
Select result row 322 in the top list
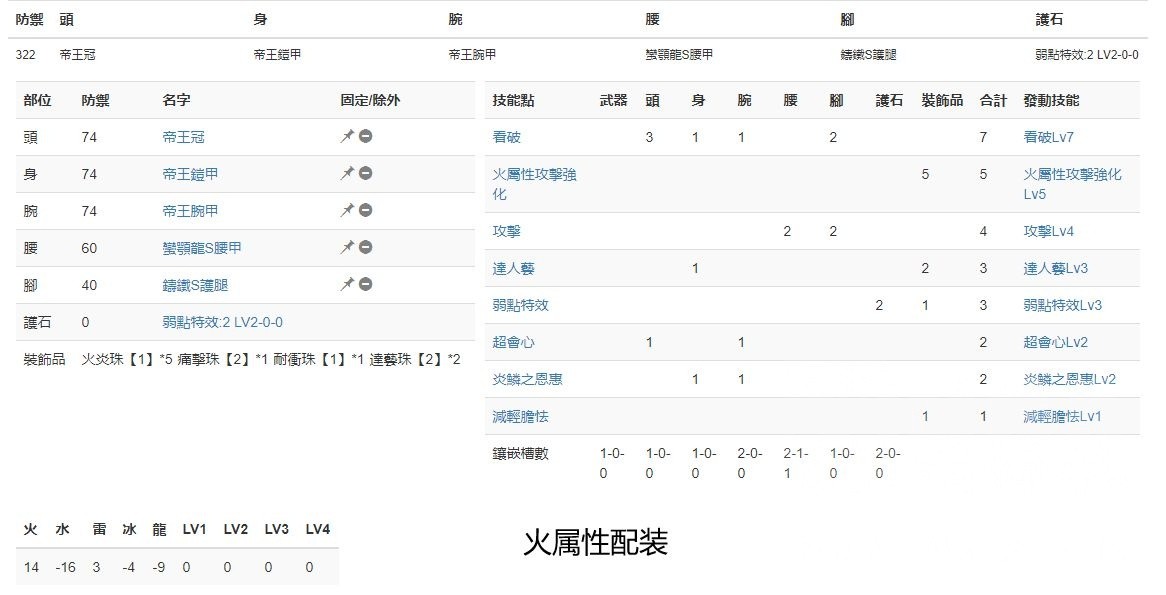tap(24, 57)
